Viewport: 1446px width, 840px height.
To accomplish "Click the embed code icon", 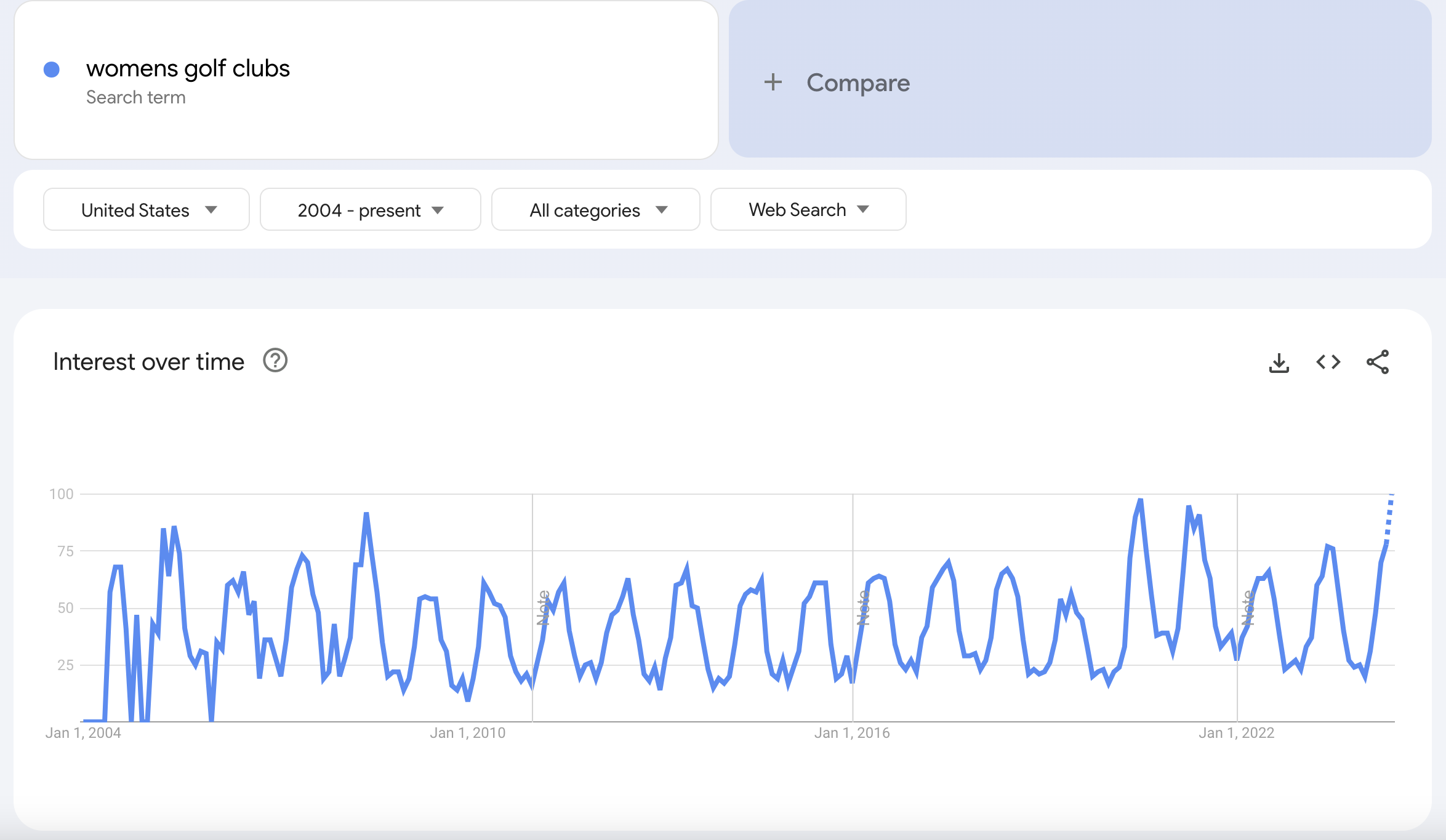I will pyautogui.click(x=1328, y=362).
